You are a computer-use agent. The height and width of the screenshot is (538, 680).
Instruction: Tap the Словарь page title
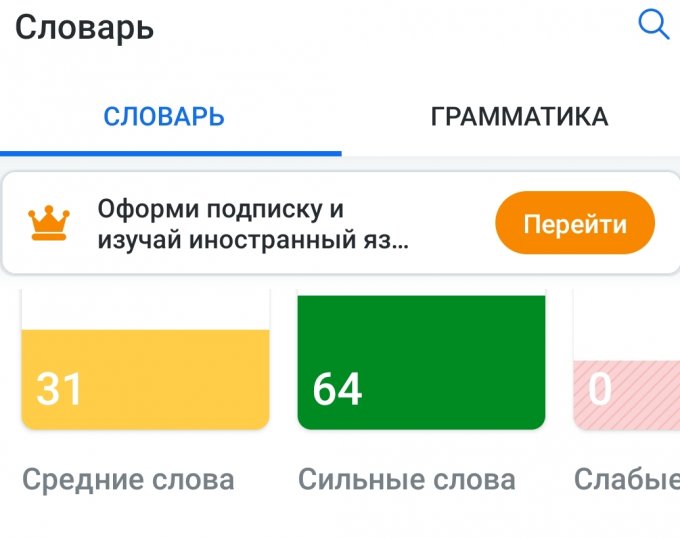[x=84, y=27]
